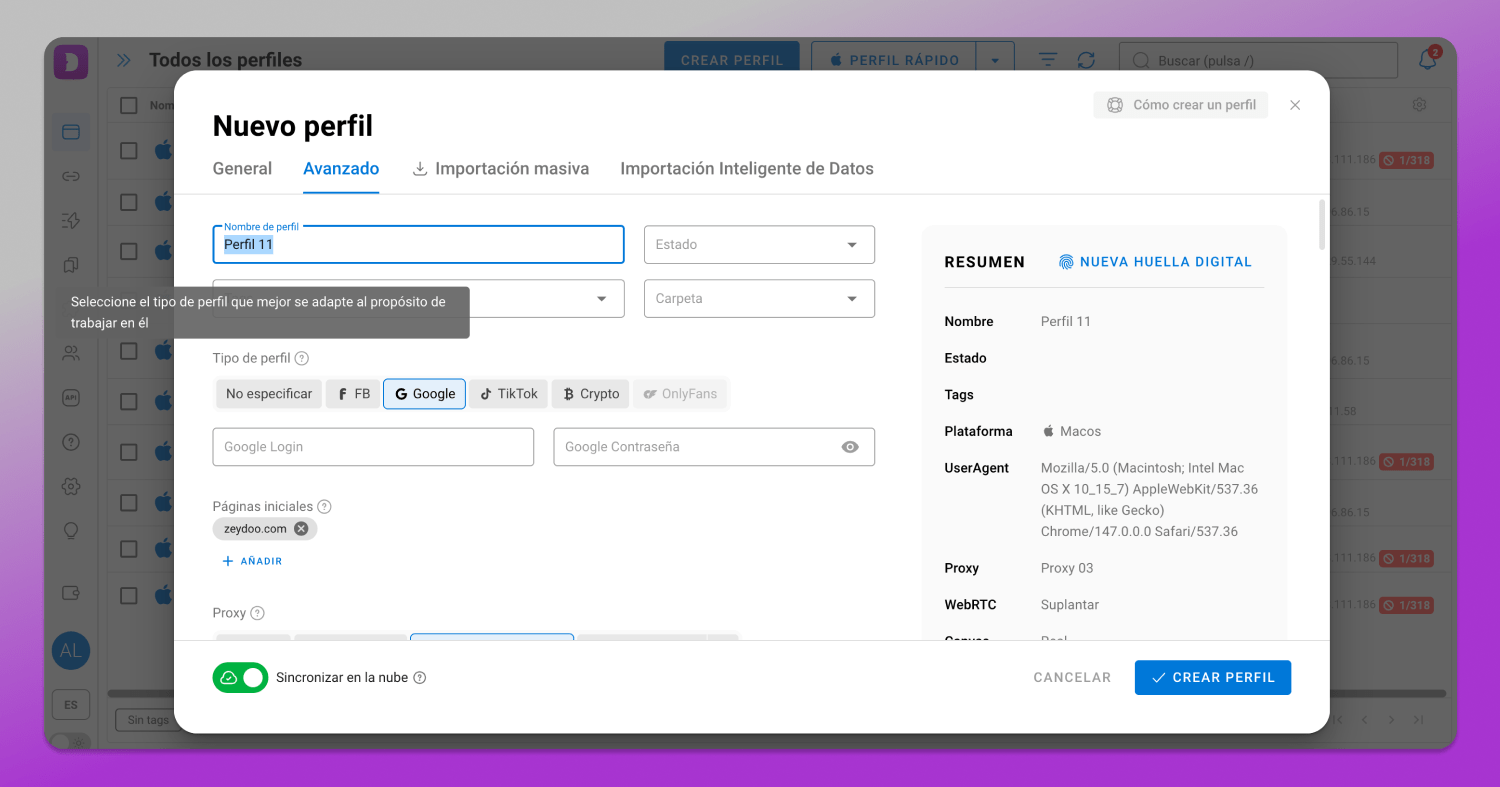Switch to the General tab

click(x=242, y=169)
